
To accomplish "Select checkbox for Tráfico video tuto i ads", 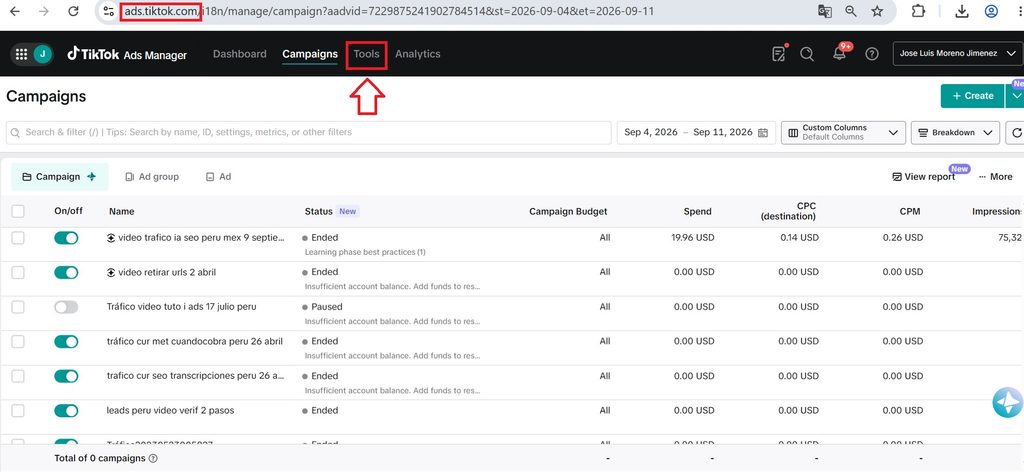I will (18, 307).
